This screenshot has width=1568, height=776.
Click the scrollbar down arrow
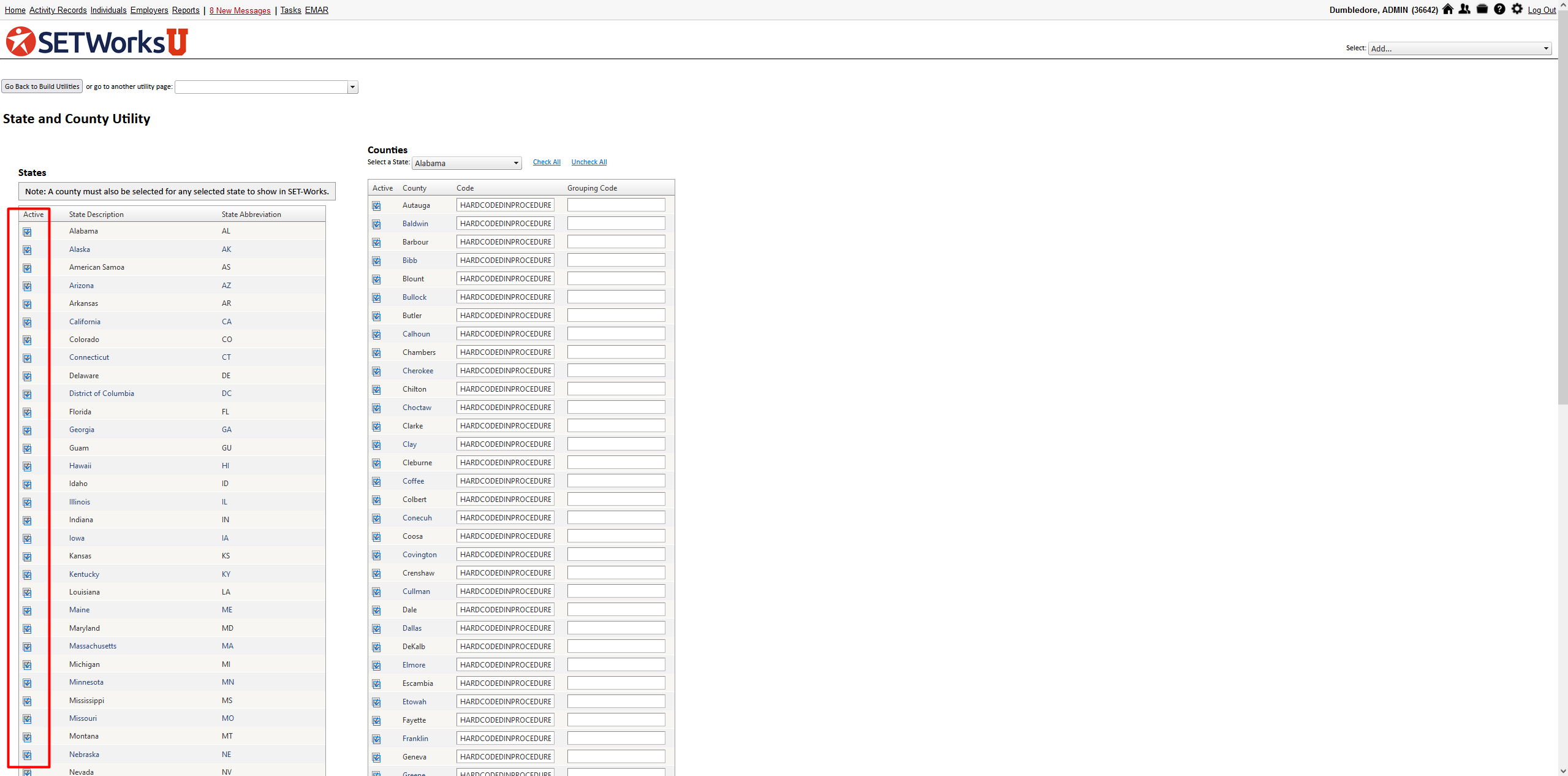pyautogui.click(x=1563, y=771)
